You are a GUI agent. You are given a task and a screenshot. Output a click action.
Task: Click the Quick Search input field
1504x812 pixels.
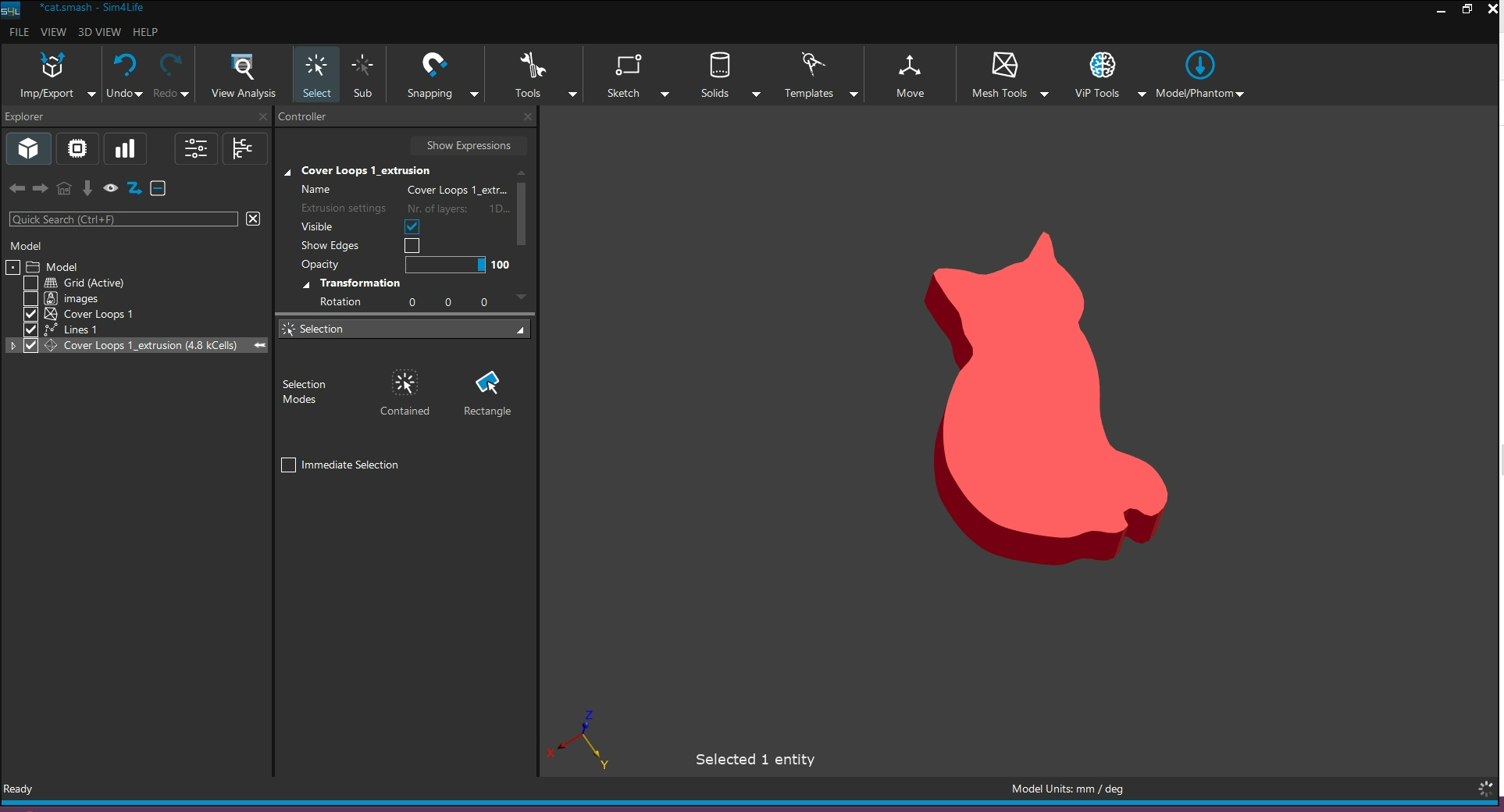[123, 219]
